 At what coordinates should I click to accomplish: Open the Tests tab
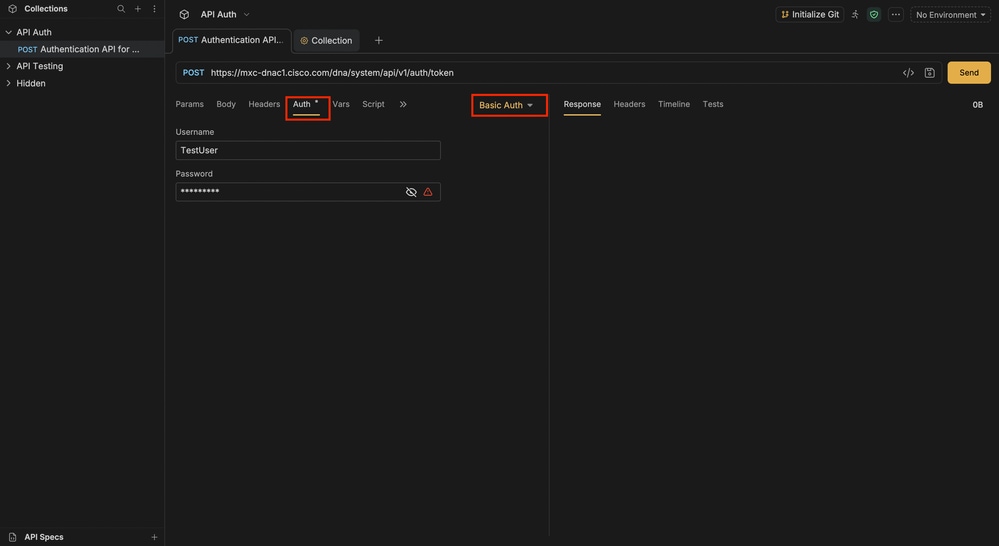(x=713, y=104)
